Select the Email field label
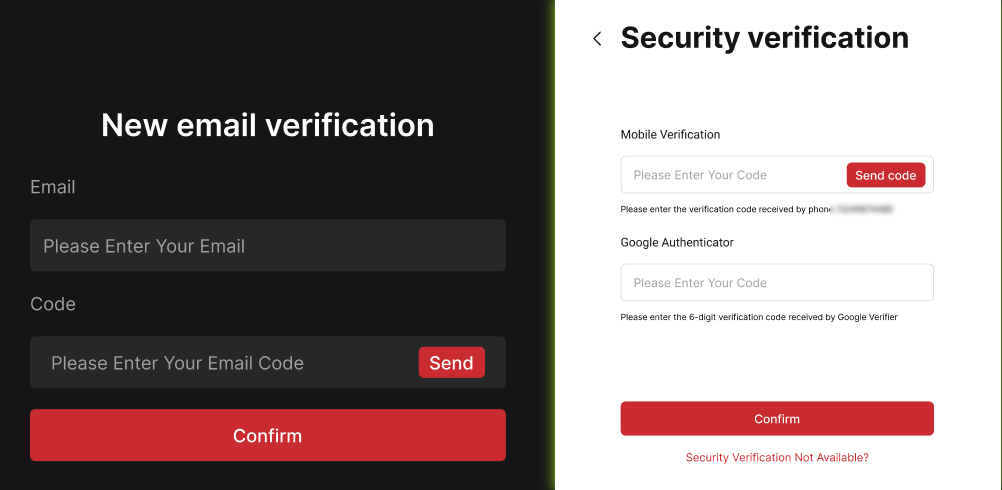The image size is (1002, 490). click(53, 187)
